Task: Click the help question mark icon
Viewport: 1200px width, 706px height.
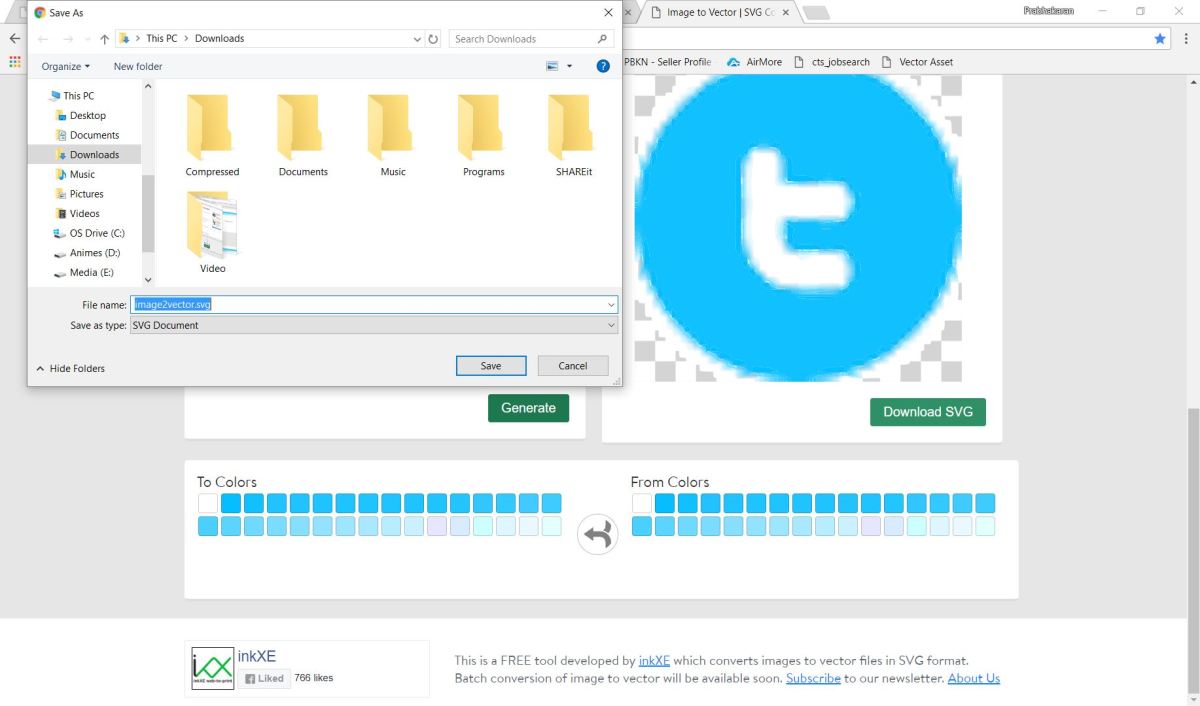Action: tap(603, 66)
